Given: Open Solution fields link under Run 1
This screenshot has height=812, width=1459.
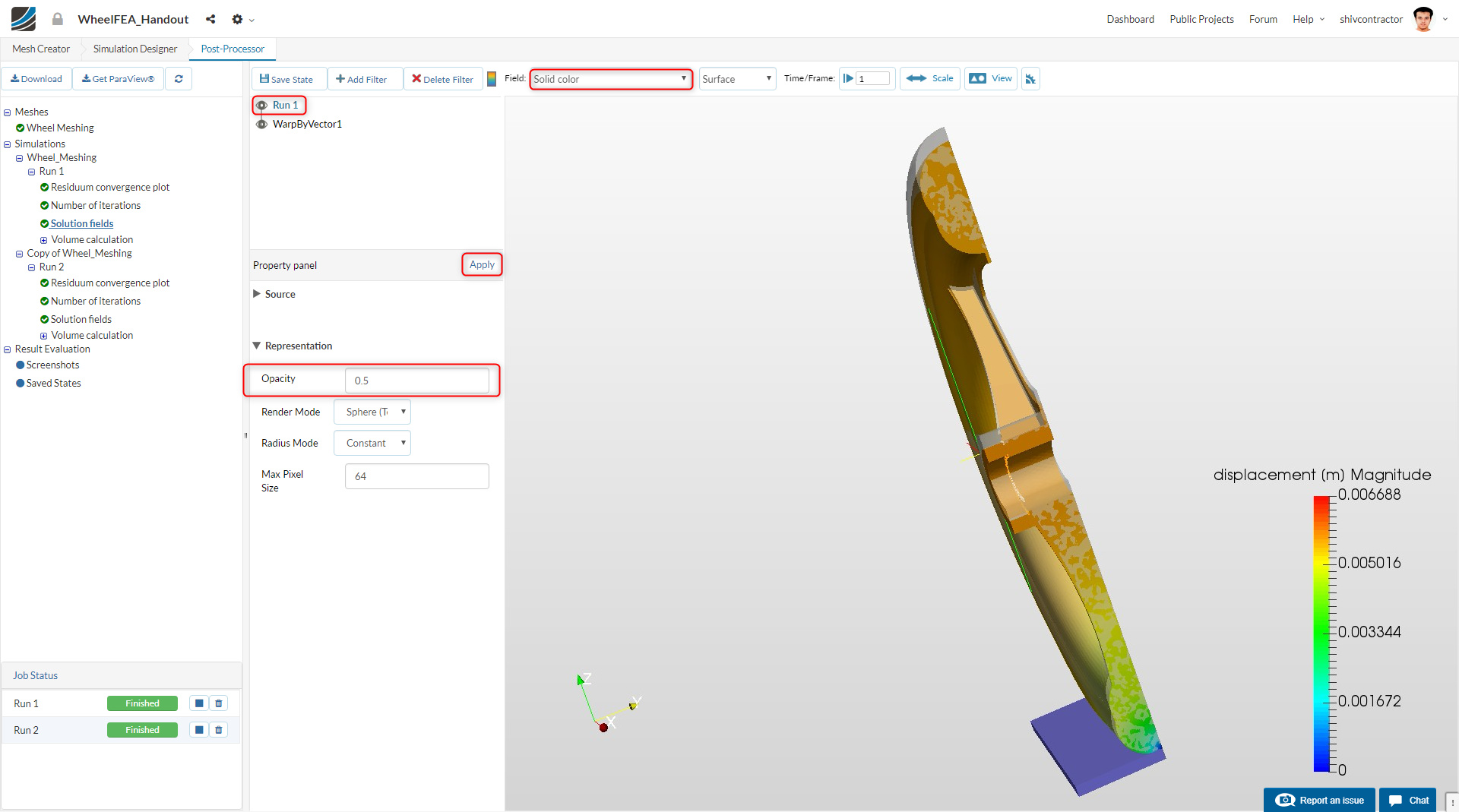Looking at the screenshot, I should click(82, 224).
